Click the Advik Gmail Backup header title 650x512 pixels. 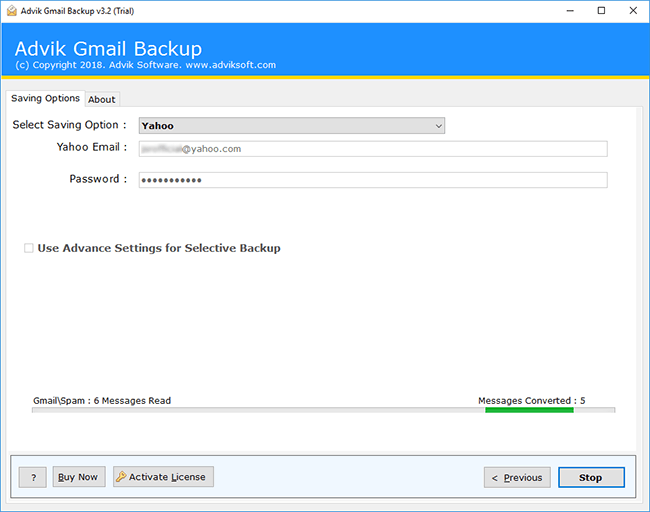[x=108, y=49]
